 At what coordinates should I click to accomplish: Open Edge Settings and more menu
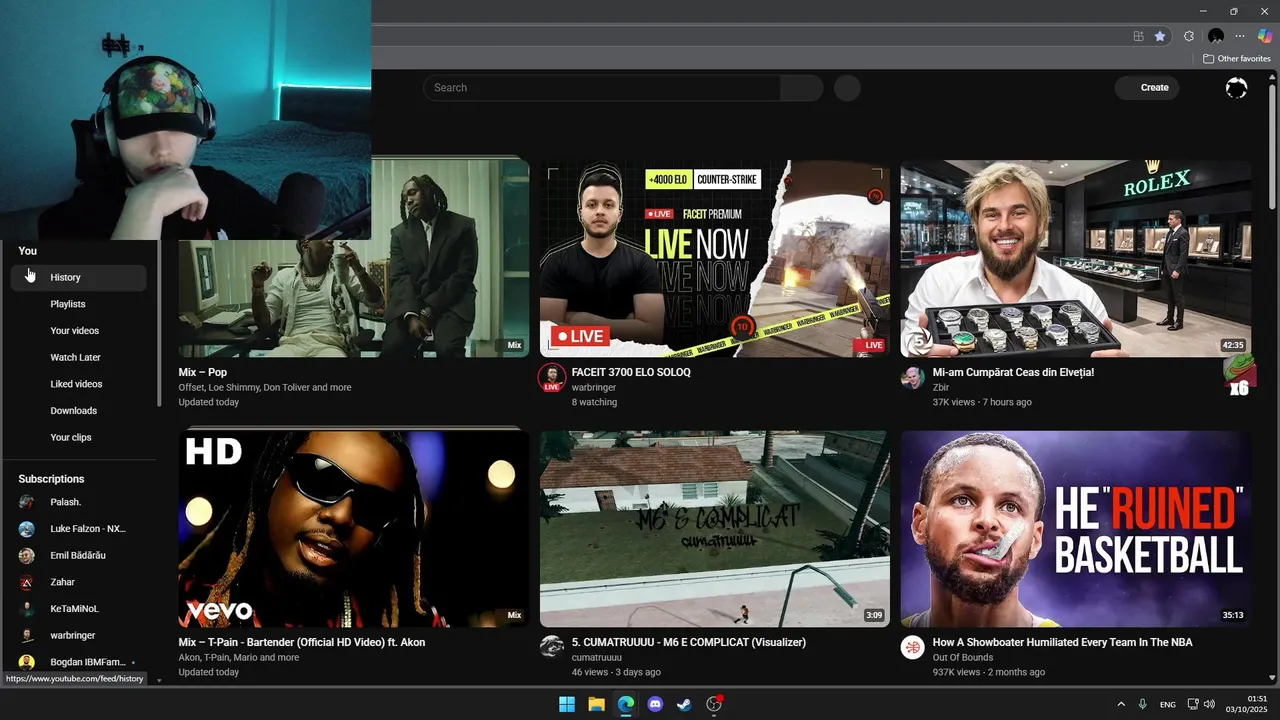pyautogui.click(x=1240, y=36)
